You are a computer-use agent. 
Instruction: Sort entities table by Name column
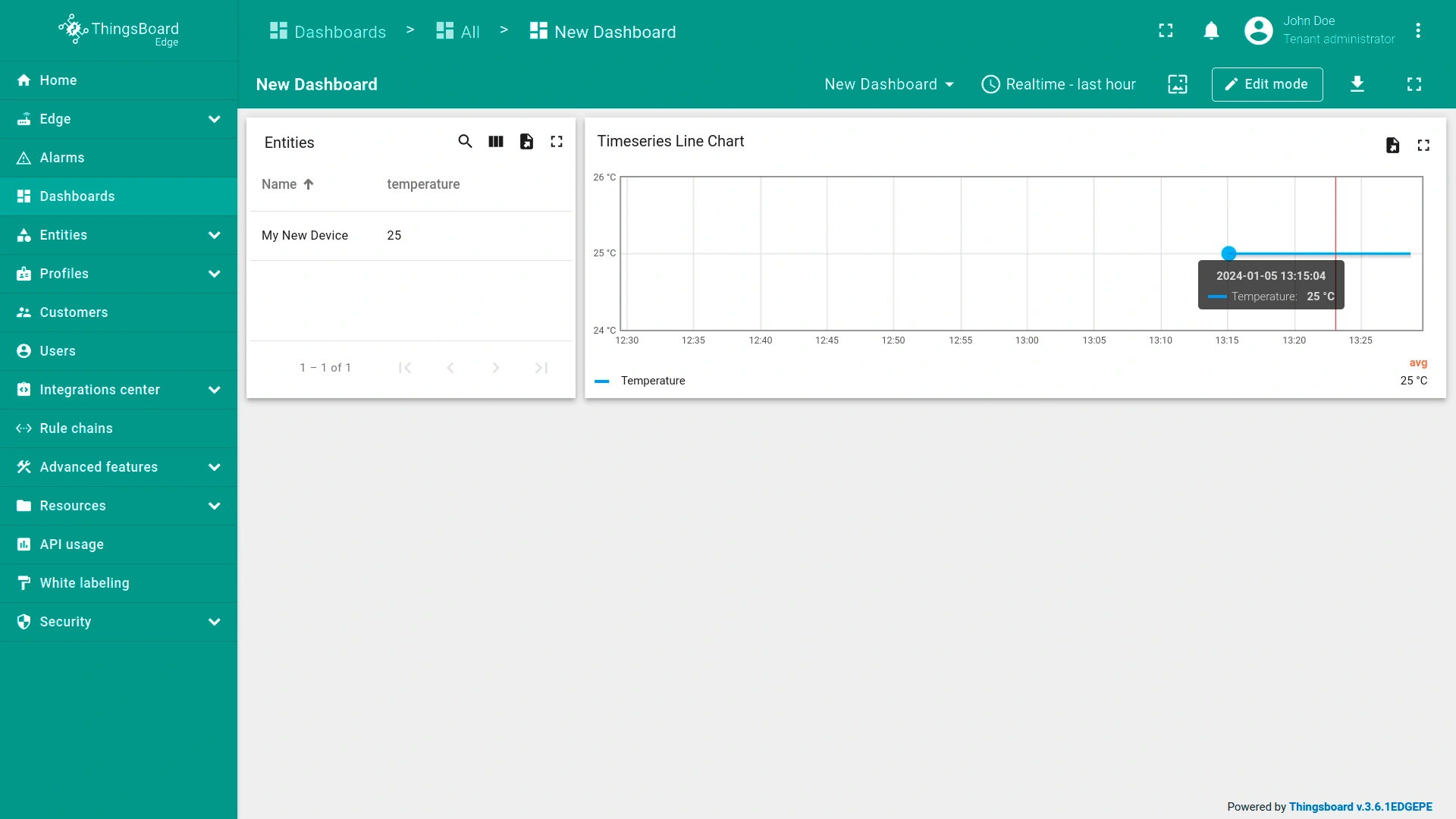pyautogui.click(x=280, y=184)
